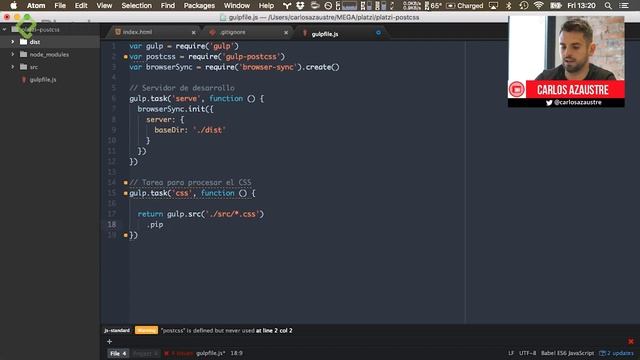Click the Bluetooth icon in menu bar

509,6
